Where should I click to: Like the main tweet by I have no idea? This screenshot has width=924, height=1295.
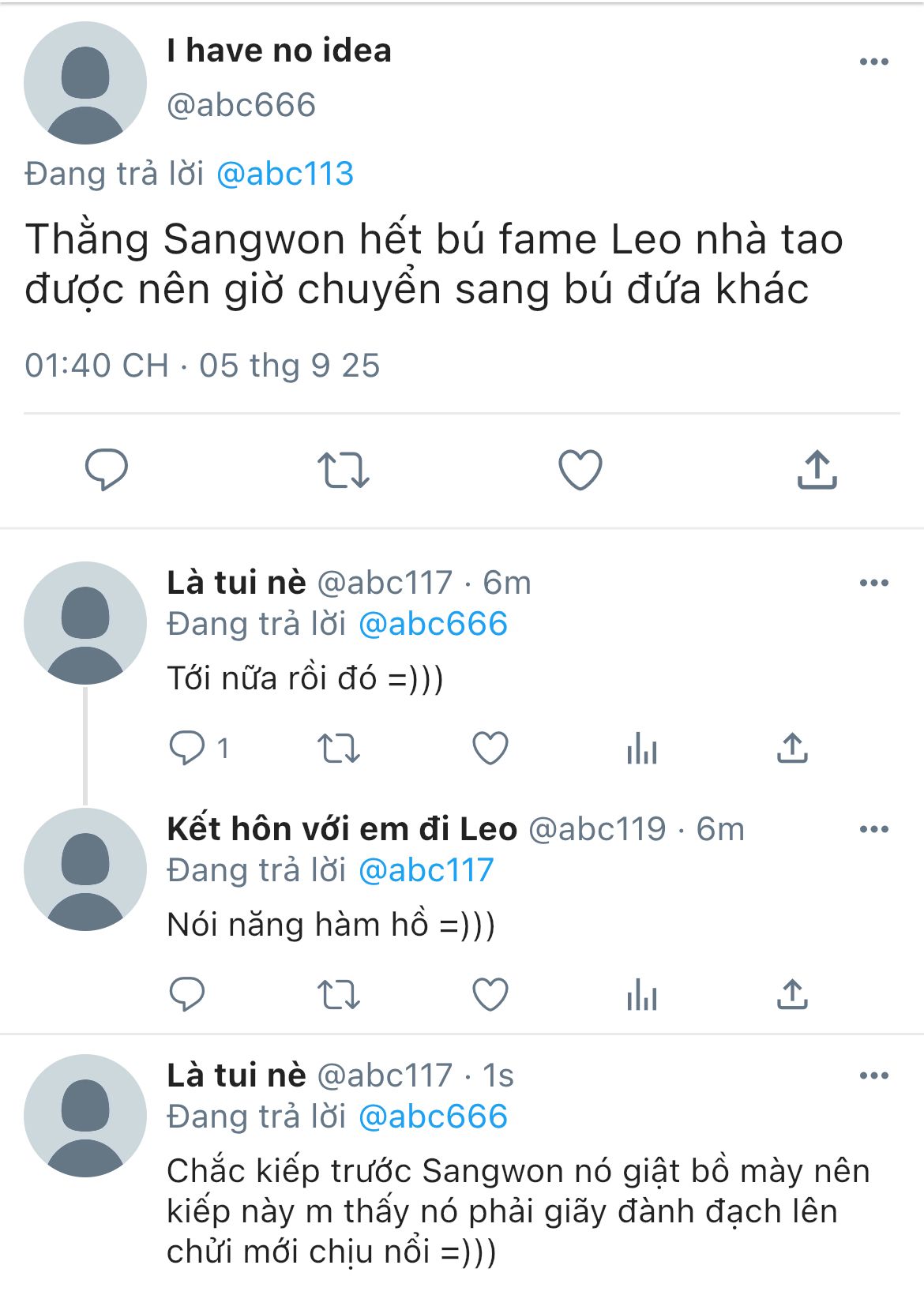pos(580,469)
